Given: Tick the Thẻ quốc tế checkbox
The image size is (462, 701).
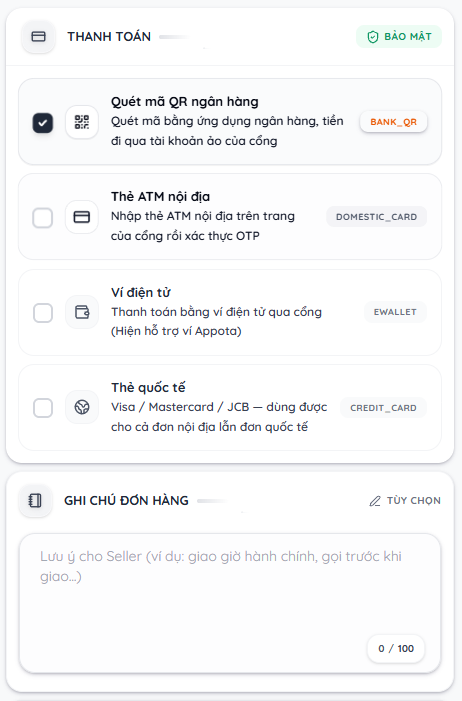Looking at the screenshot, I should point(43,408).
